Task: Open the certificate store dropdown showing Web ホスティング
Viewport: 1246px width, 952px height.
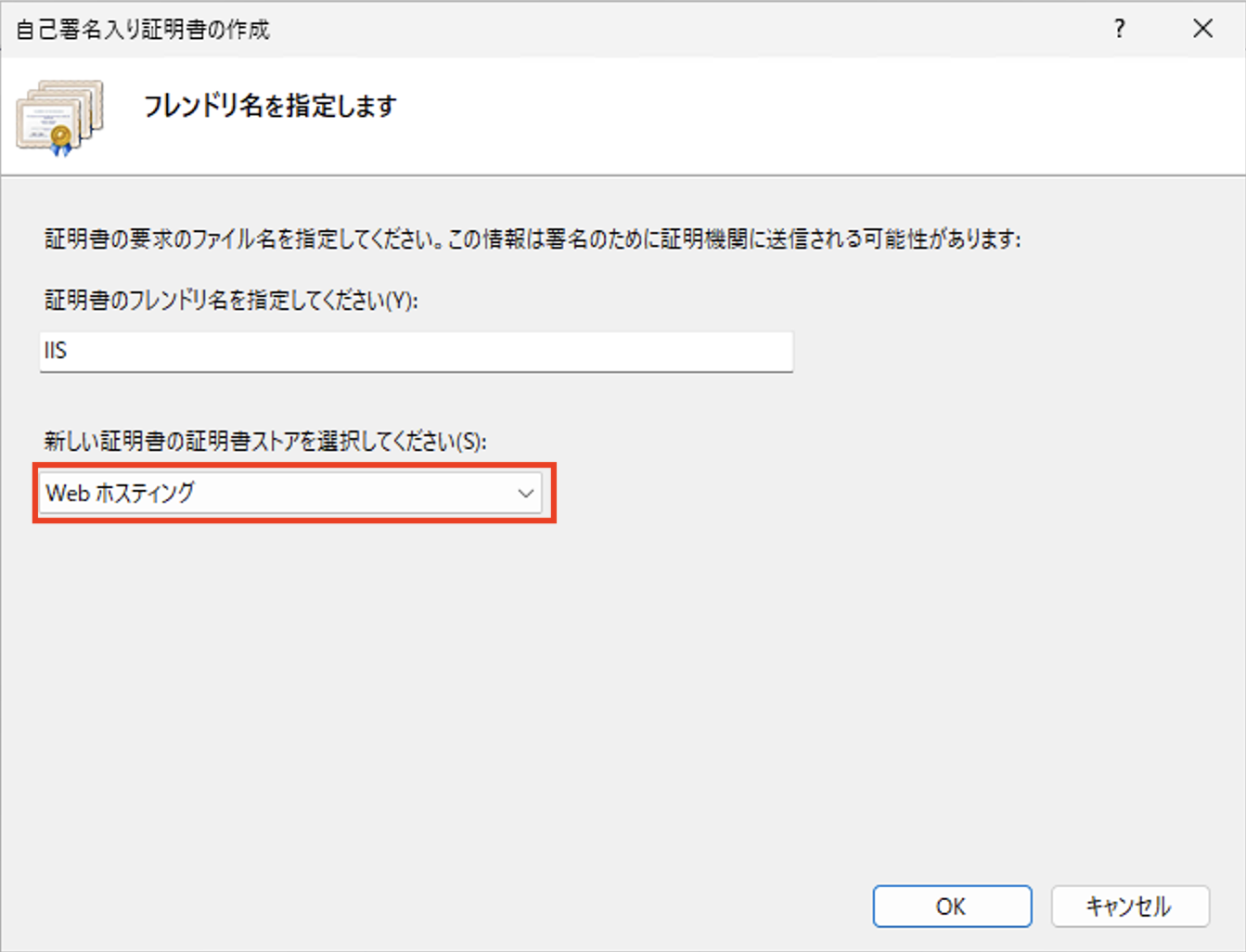Action: 290,493
